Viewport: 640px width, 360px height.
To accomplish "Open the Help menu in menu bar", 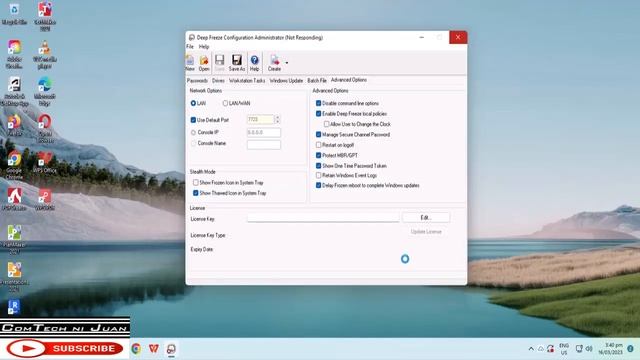I will [204, 47].
